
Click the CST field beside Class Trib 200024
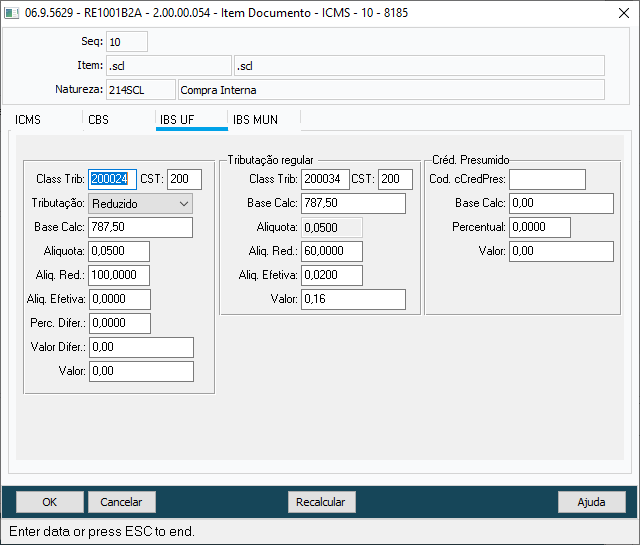[184, 179]
